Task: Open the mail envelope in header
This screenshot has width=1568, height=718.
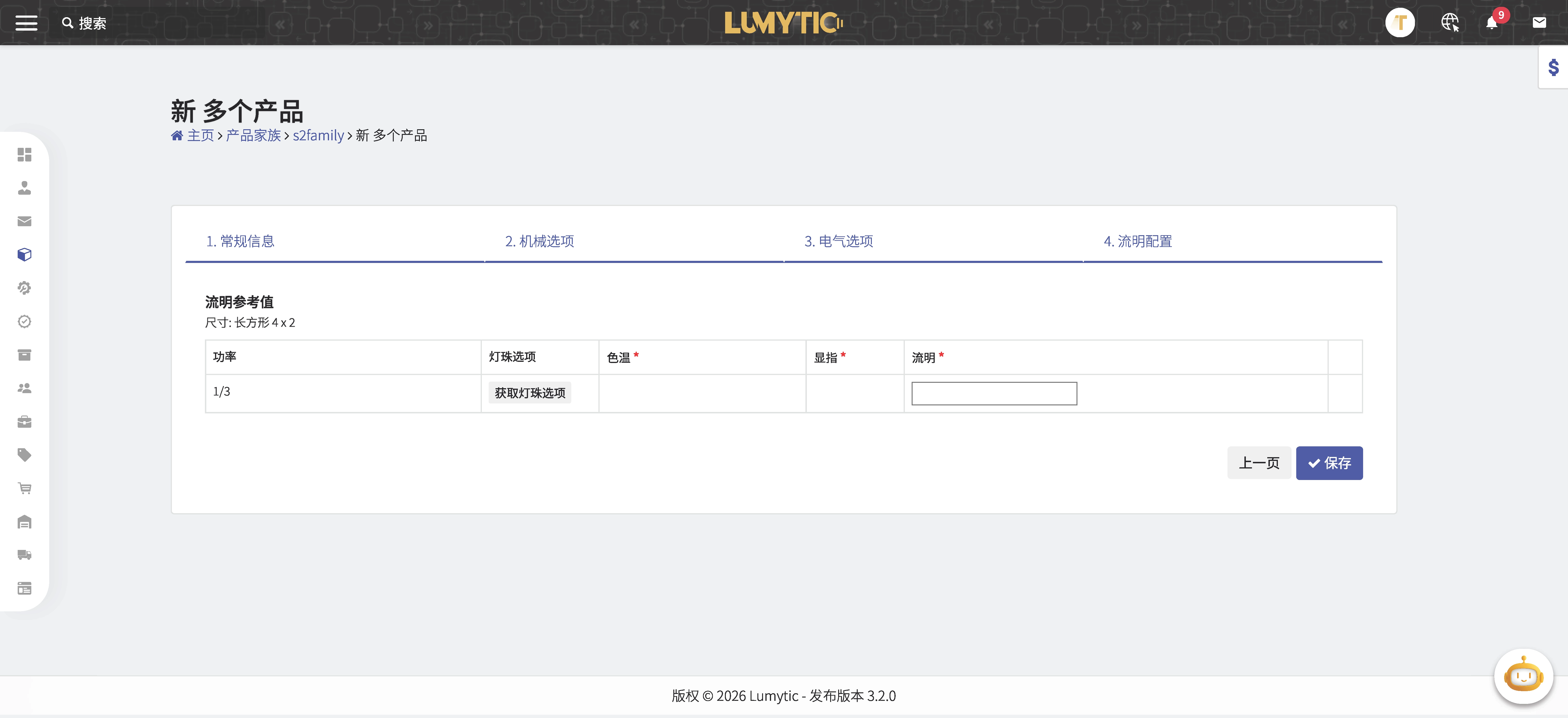Action: point(1540,23)
